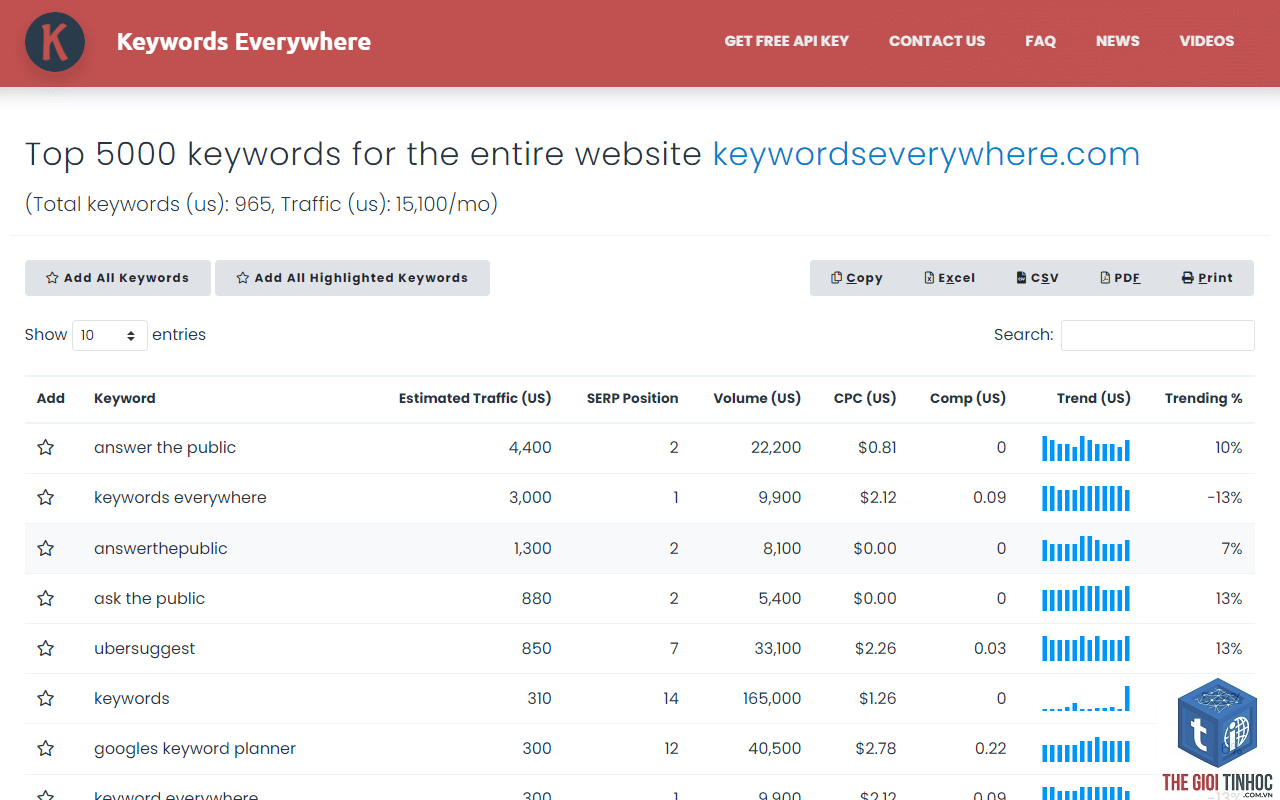This screenshot has height=800, width=1280.
Task: Click the 22,200 volume value
Action: (776, 448)
